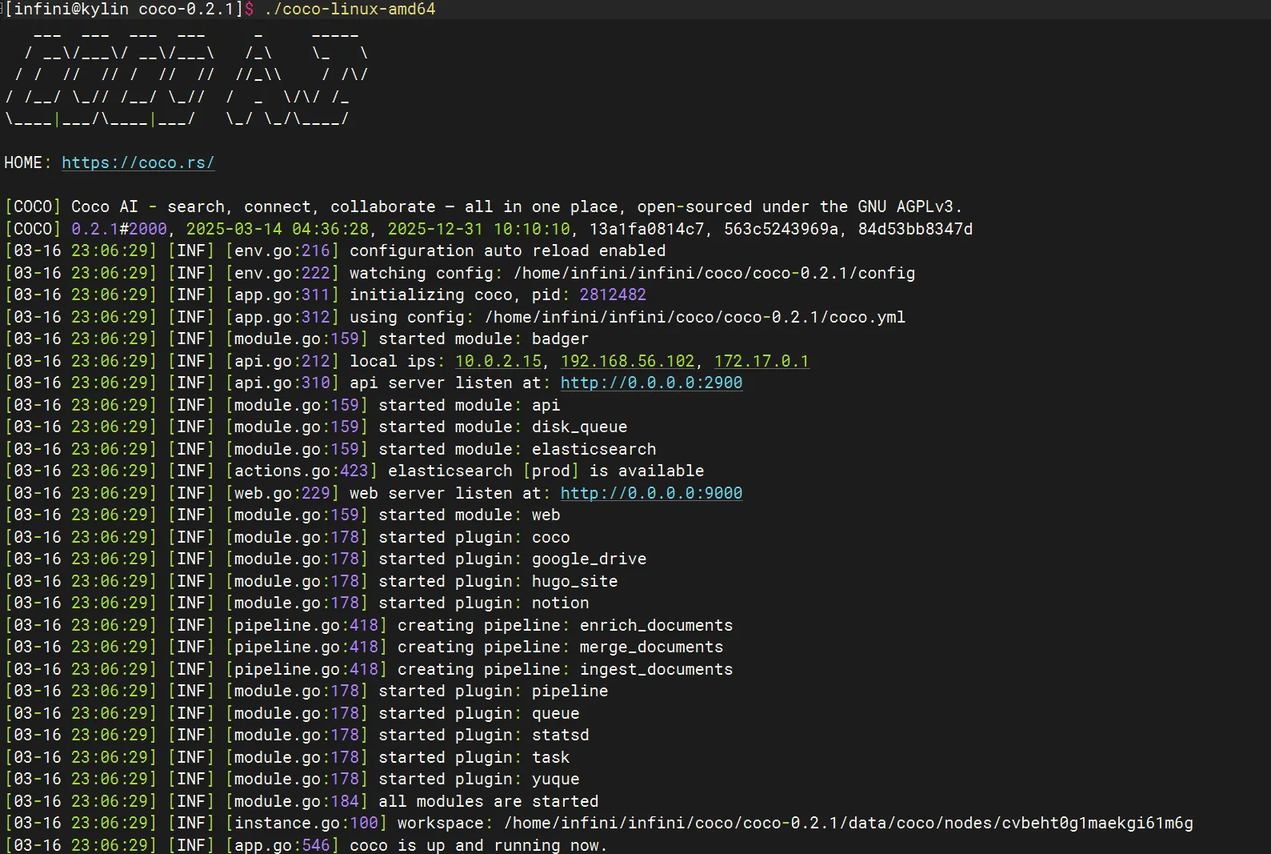Click the "started module: api" text
This screenshot has height=854, width=1271.
469,405
